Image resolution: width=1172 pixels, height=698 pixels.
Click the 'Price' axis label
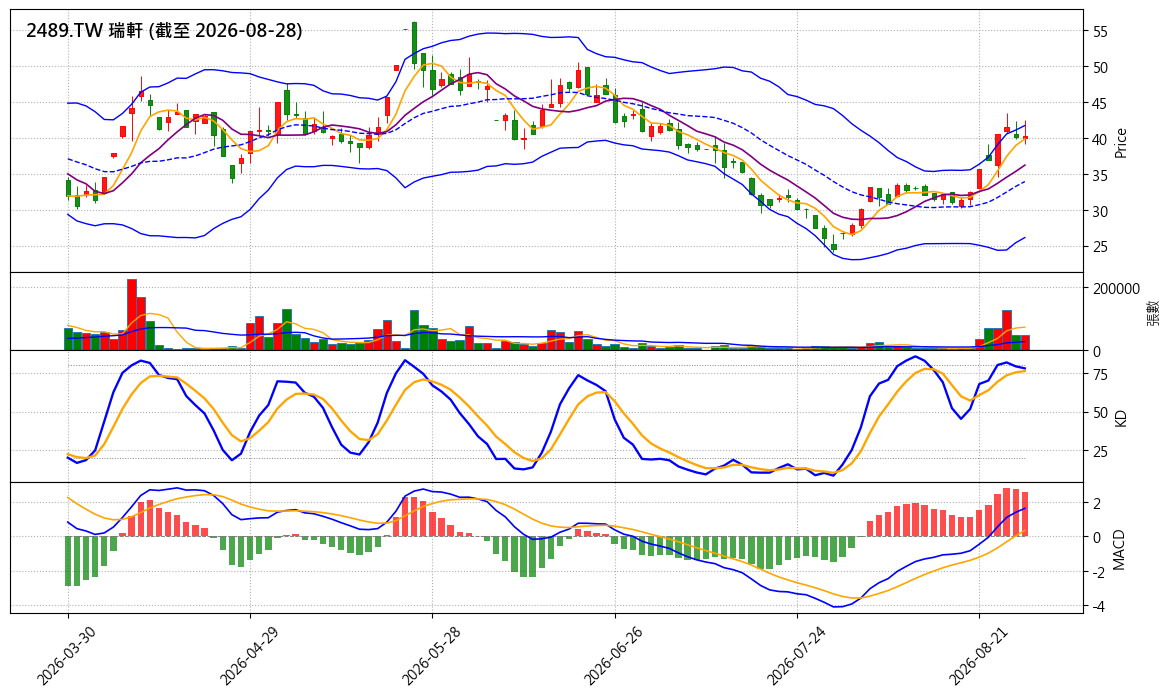1120,143
